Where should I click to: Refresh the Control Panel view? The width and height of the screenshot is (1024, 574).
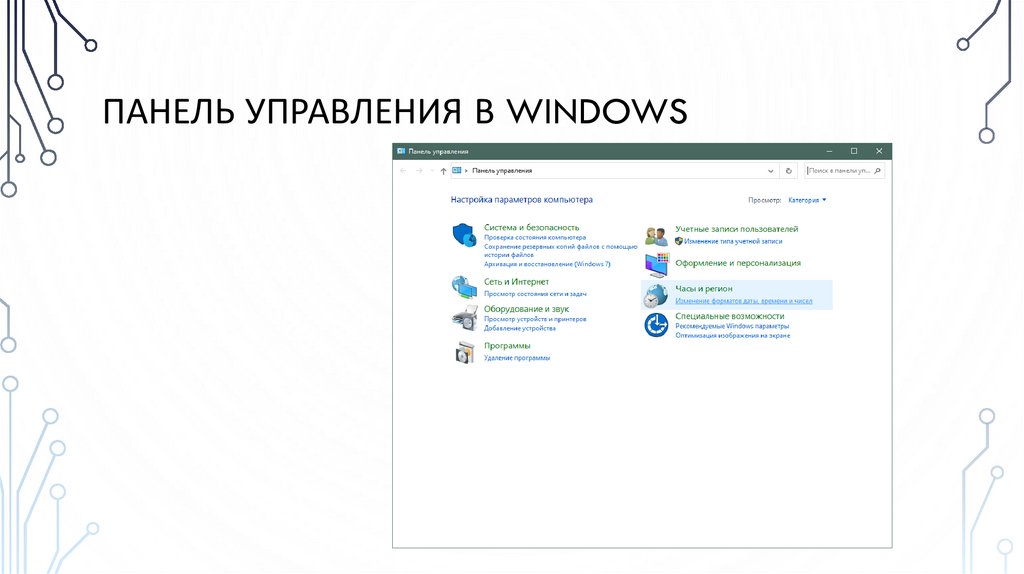788,171
